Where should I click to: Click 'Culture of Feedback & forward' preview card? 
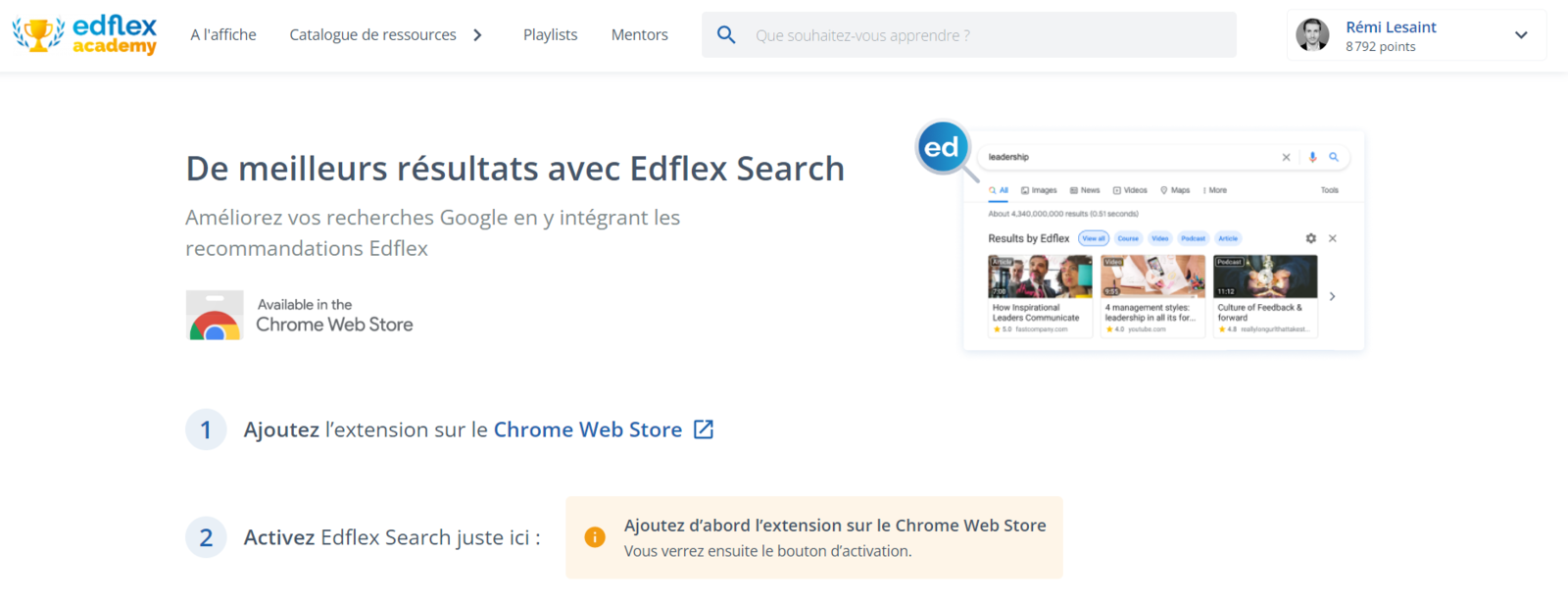(1265, 296)
